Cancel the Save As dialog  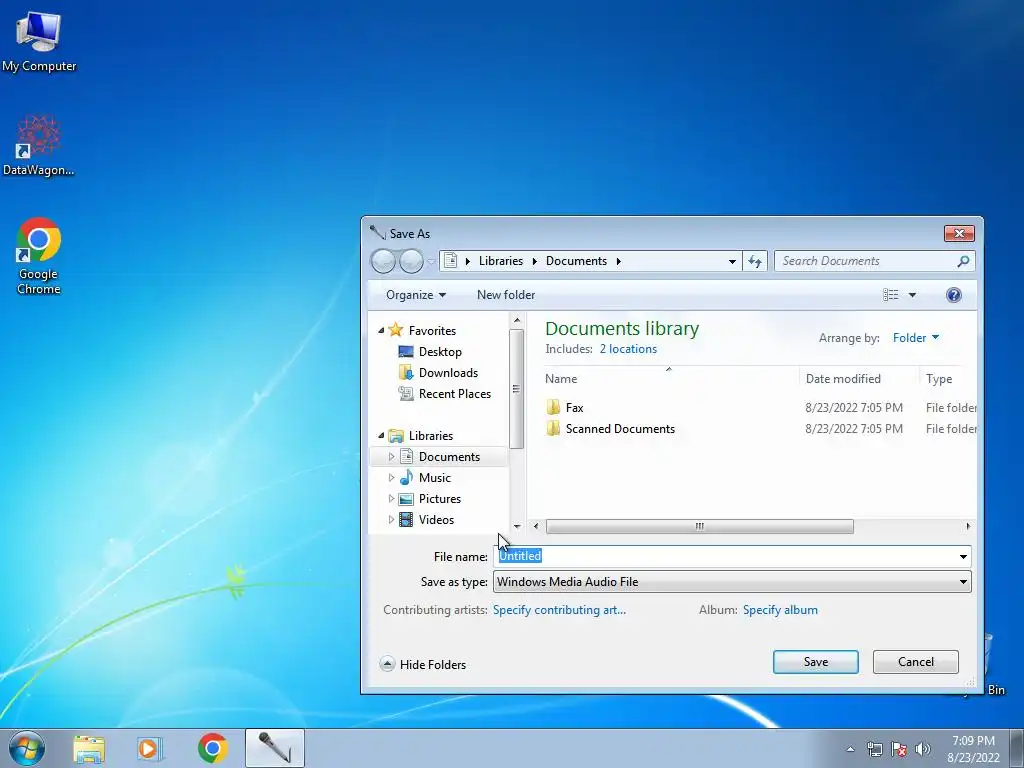[916, 662]
